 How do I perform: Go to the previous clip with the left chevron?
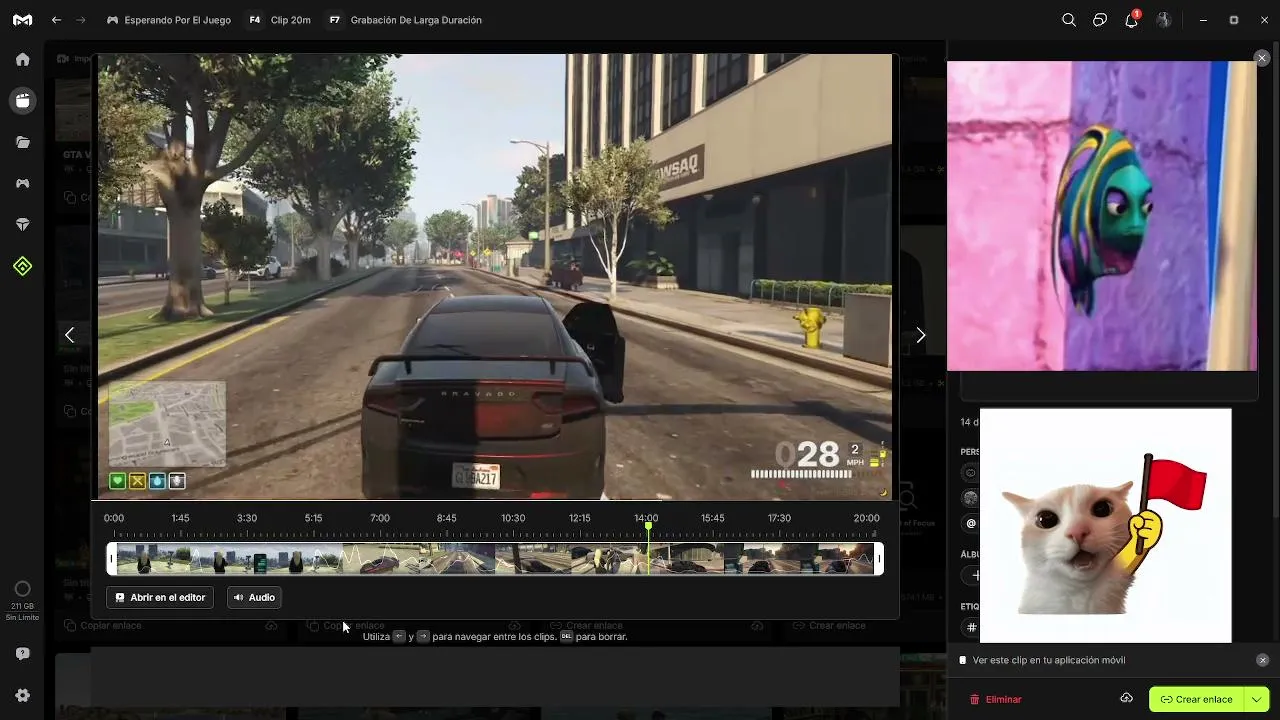(69, 335)
